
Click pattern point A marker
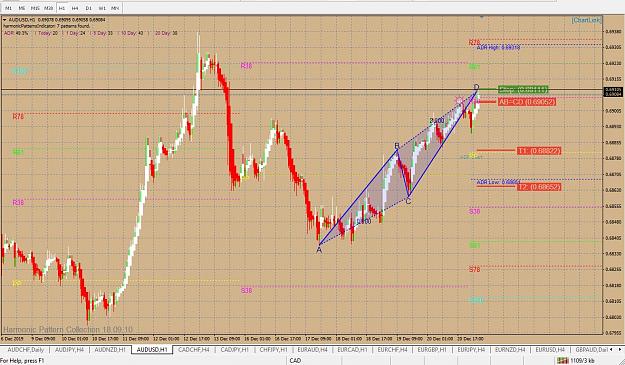(x=319, y=250)
